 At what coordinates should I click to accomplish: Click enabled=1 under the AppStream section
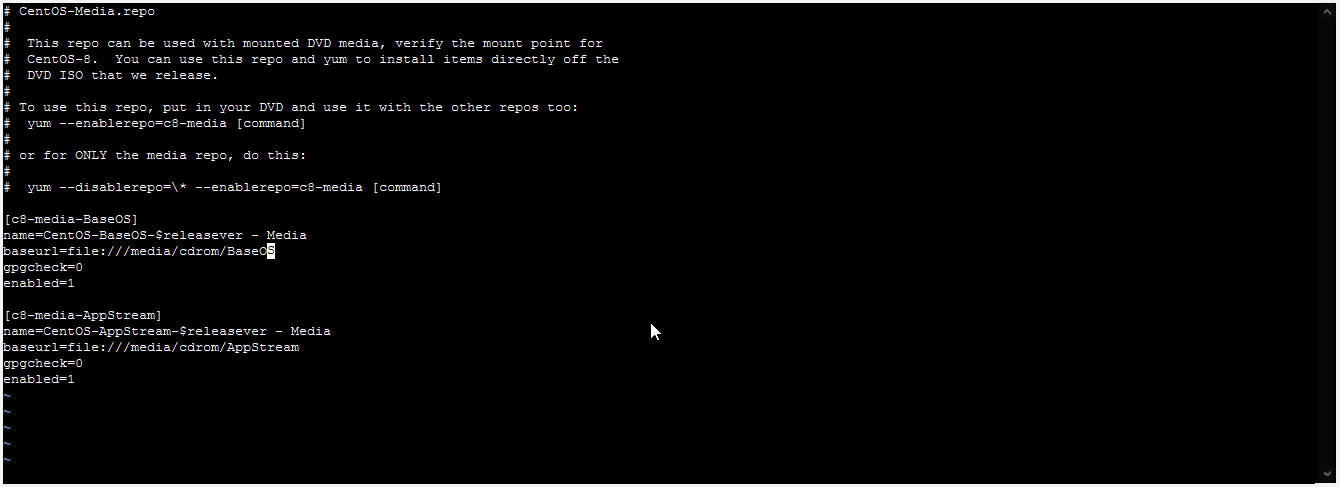pyautogui.click(x=39, y=379)
